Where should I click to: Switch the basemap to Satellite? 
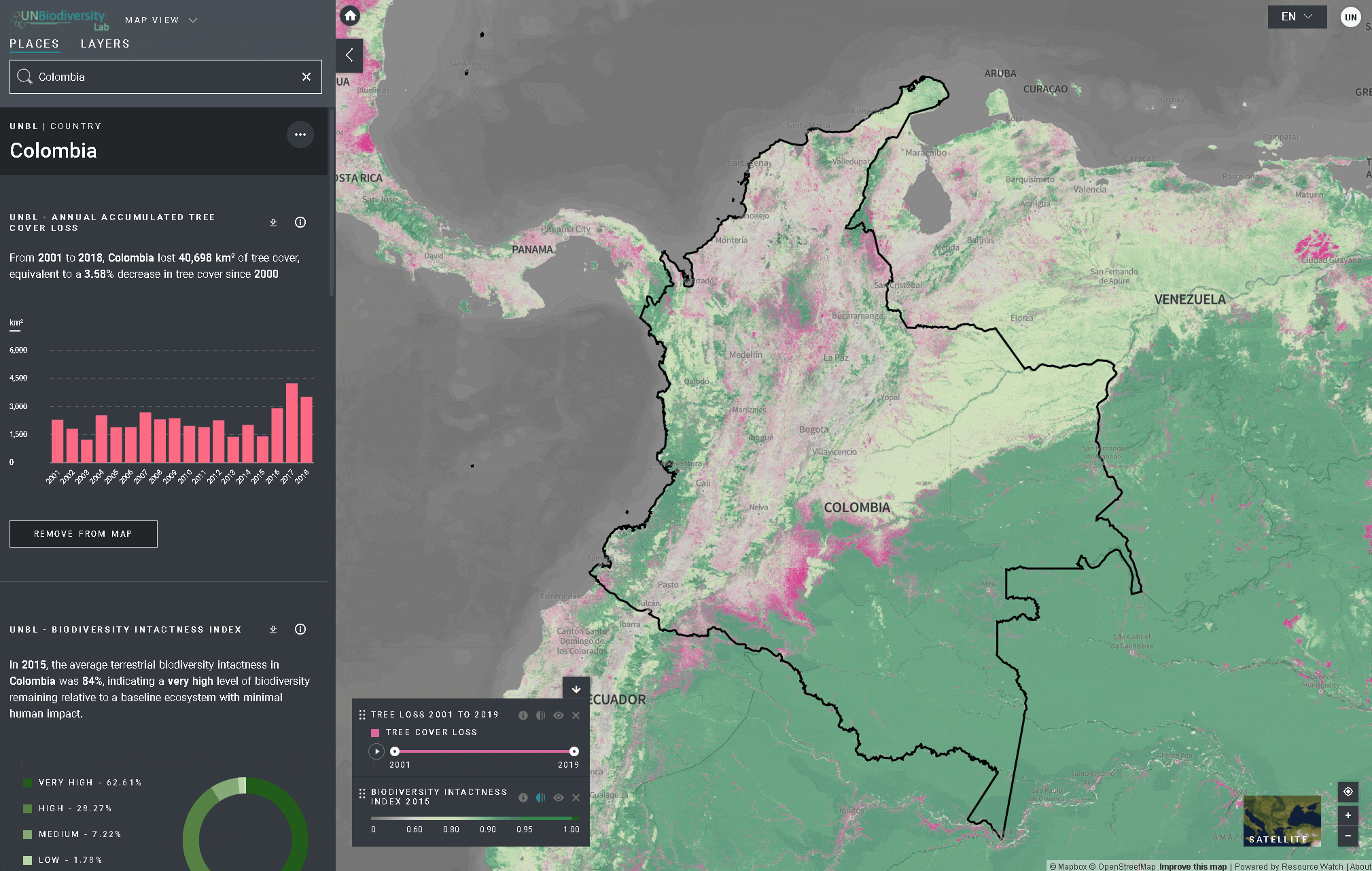[1282, 821]
